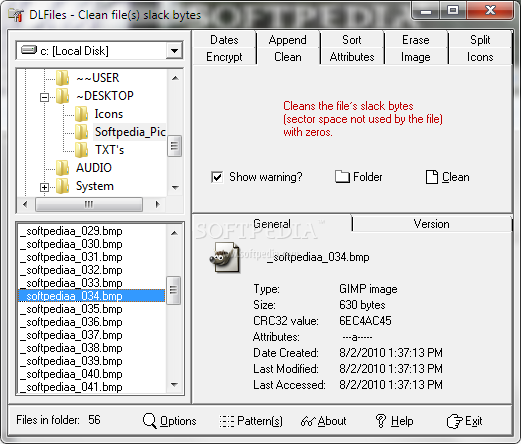
Task: Select file _softpediaa_029.bmp
Action: pos(92,231)
